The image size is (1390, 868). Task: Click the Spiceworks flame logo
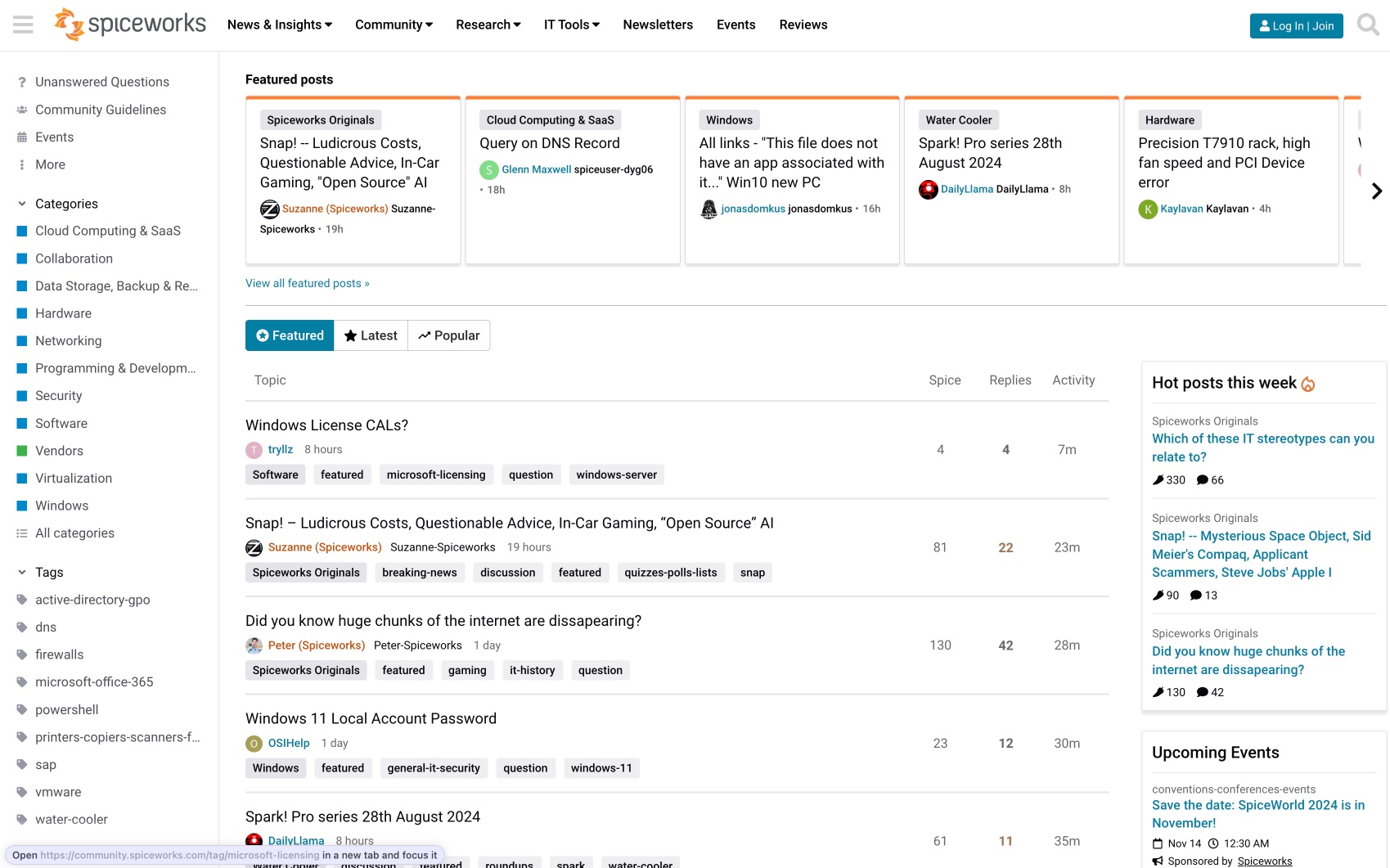[x=70, y=25]
